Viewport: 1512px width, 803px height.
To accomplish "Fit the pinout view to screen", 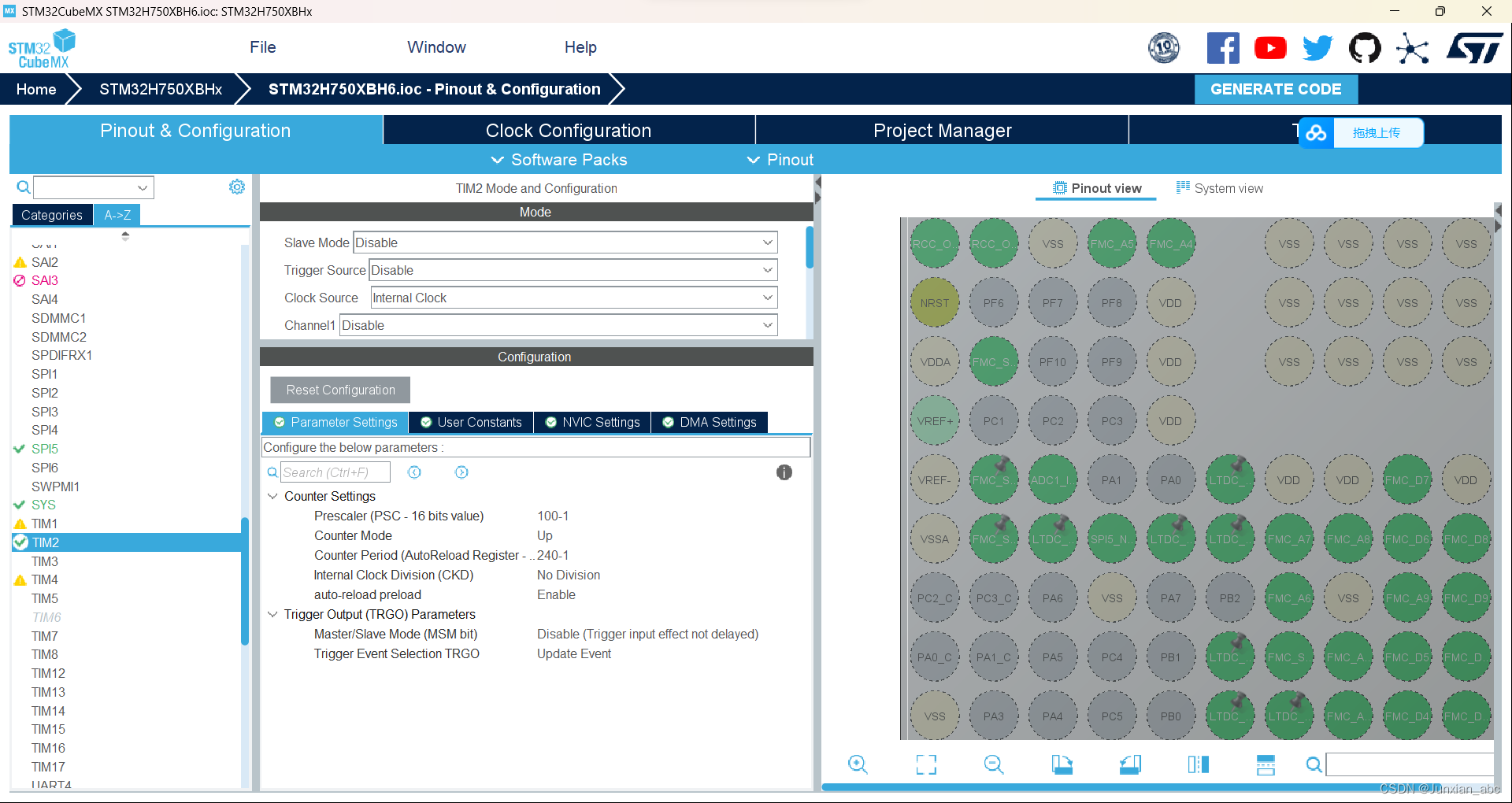I will coord(926,764).
